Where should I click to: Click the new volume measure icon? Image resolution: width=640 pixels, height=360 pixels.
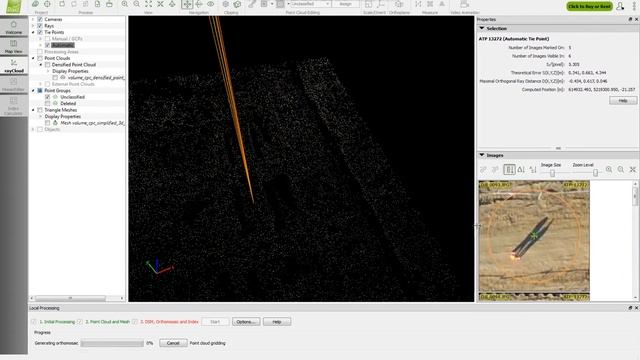click(442, 4)
